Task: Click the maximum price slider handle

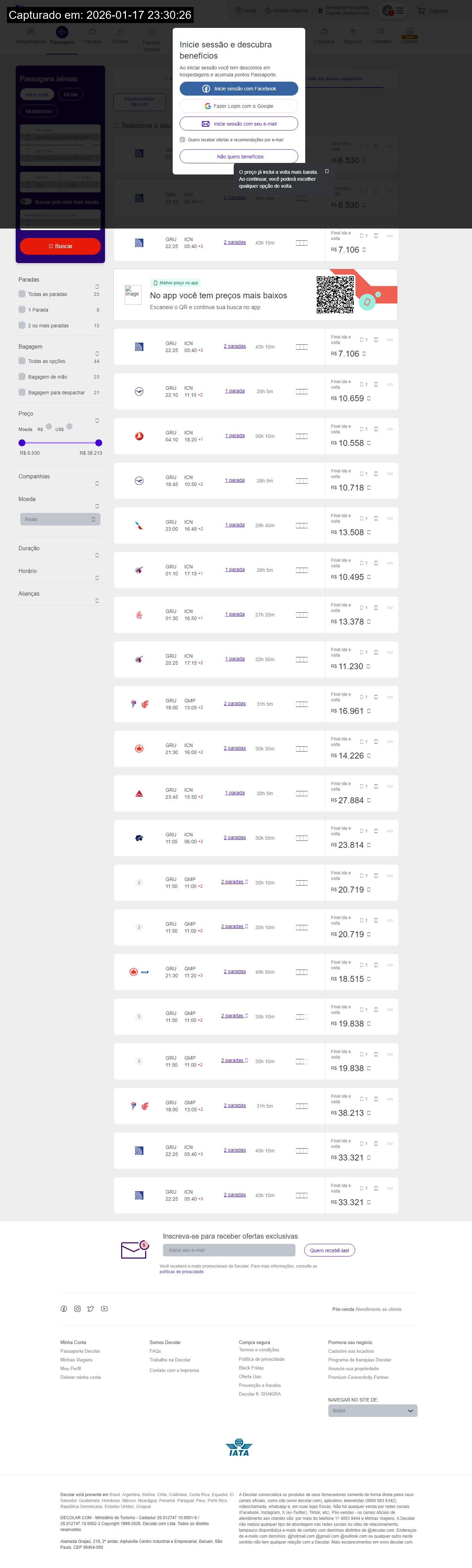Action: click(98, 442)
